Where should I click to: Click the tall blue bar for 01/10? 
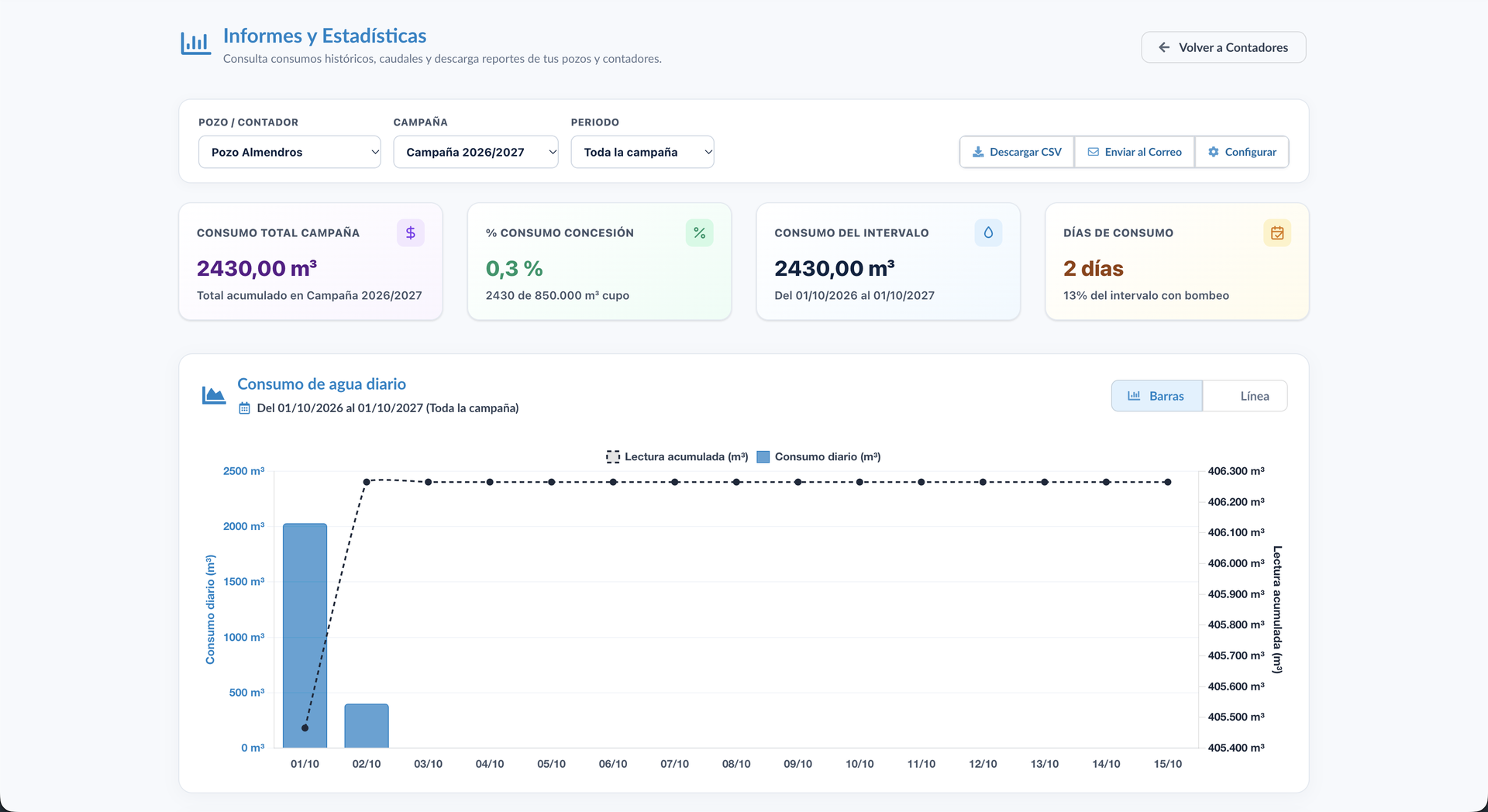[x=305, y=635]
